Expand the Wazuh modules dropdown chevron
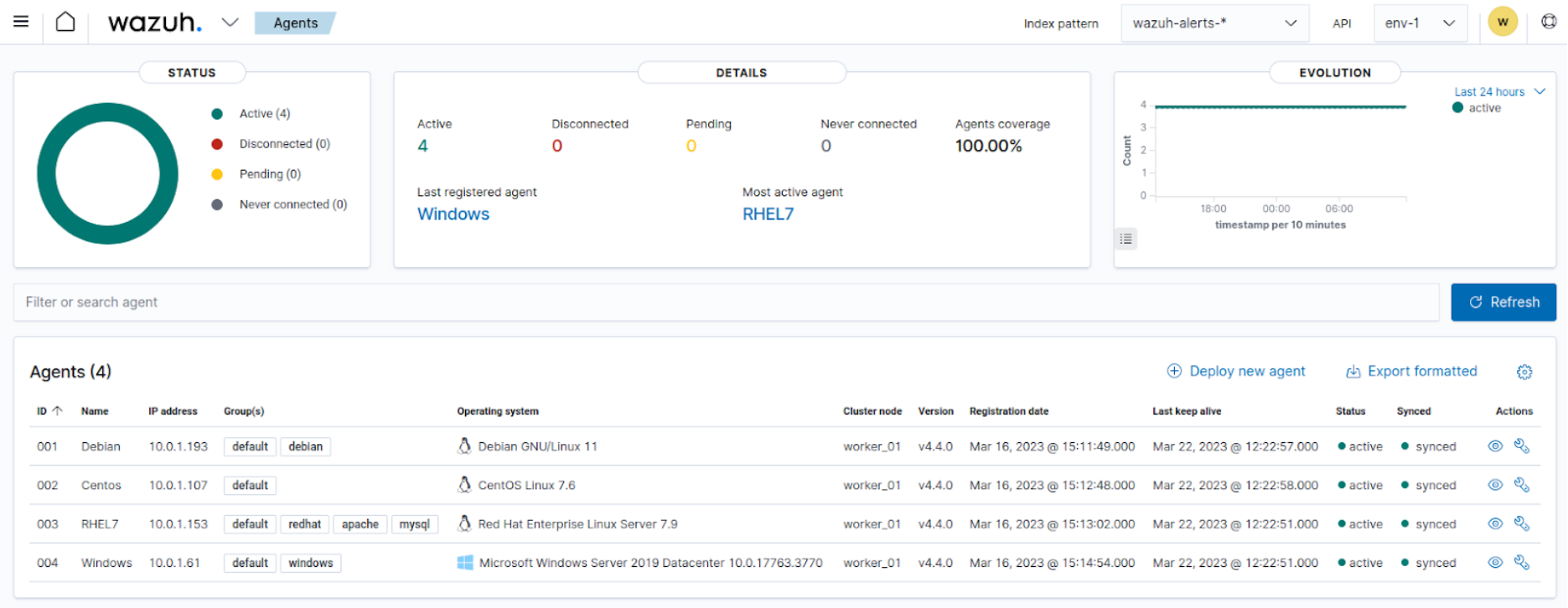The height and width of the screenshot is (608, 1568). coord(230,23)
